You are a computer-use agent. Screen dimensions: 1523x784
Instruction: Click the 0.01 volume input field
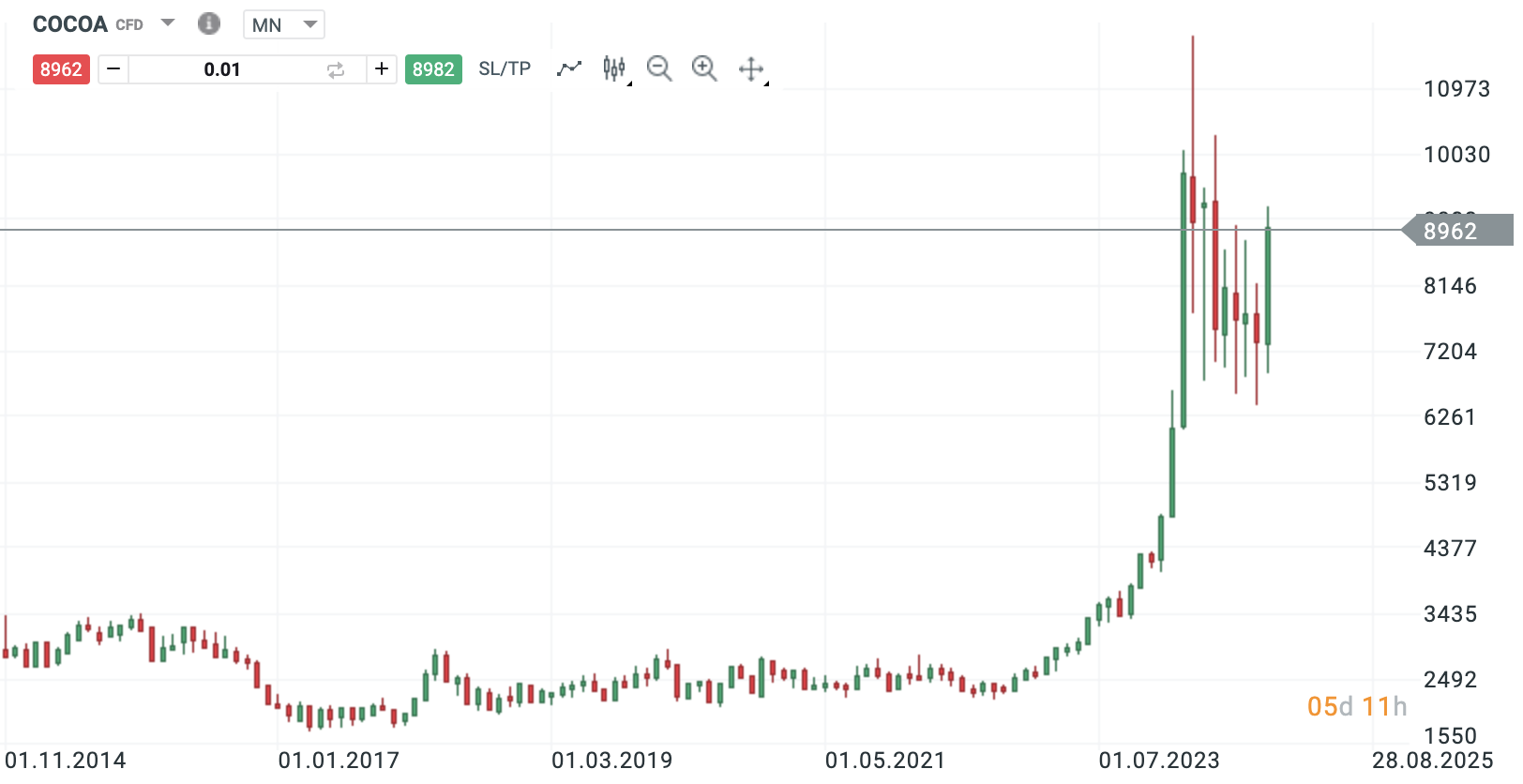[x=222, y=69]
